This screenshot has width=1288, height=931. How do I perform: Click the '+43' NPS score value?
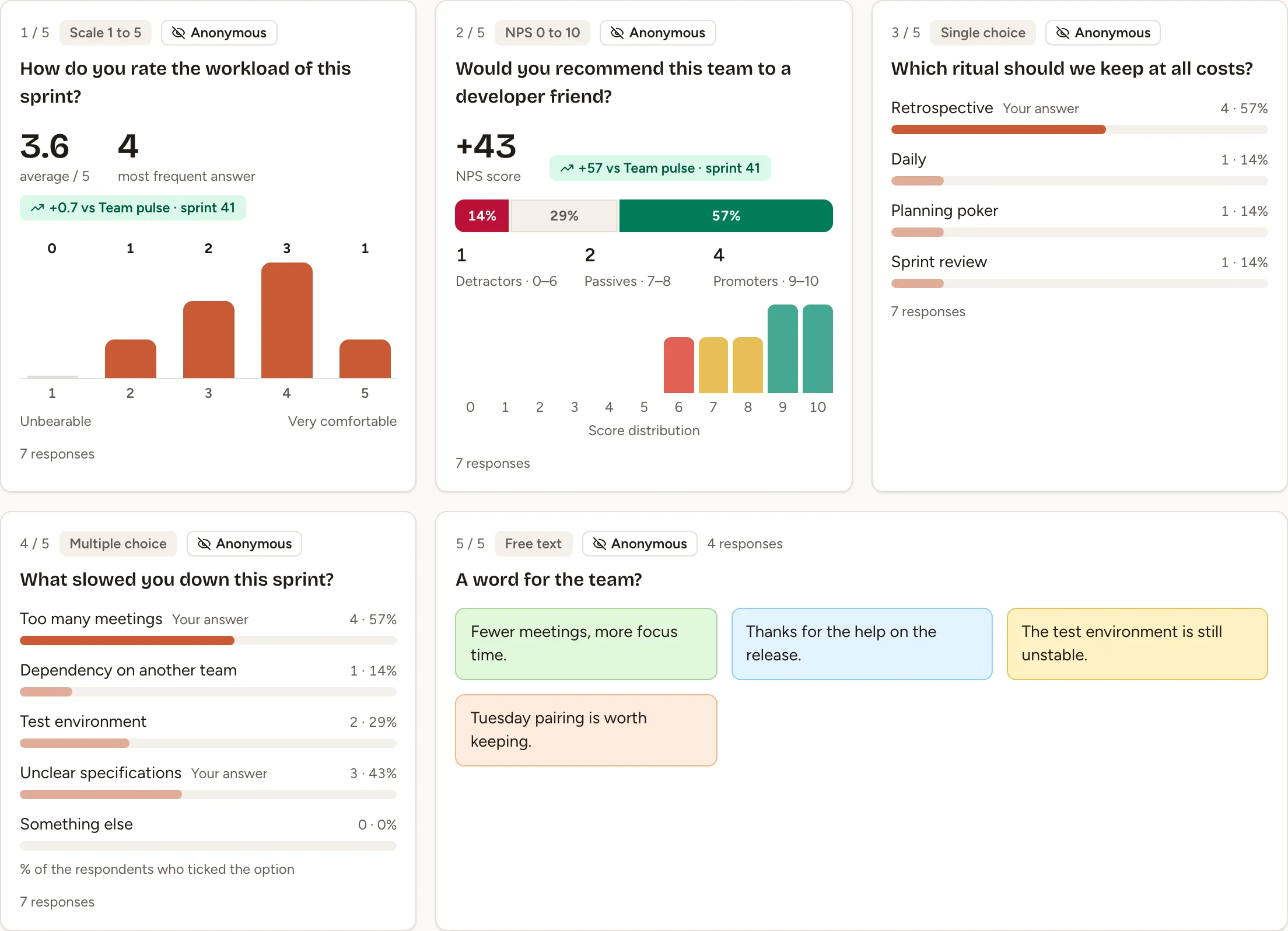(x=486, y=146)
